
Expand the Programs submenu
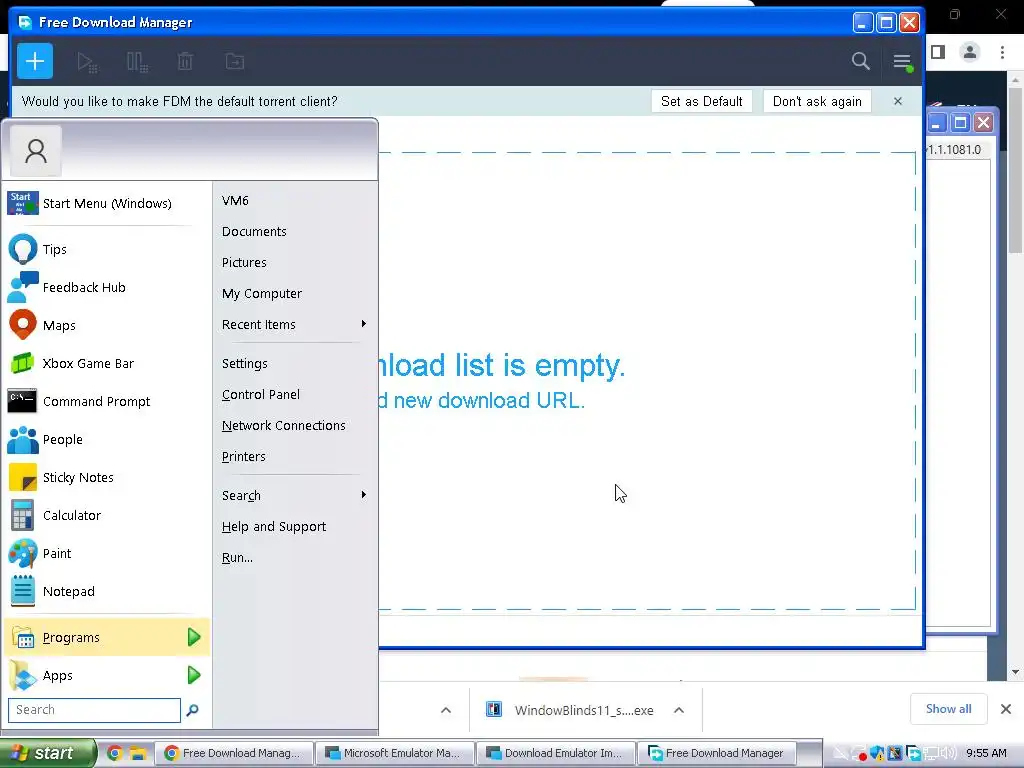coord(107,637)
